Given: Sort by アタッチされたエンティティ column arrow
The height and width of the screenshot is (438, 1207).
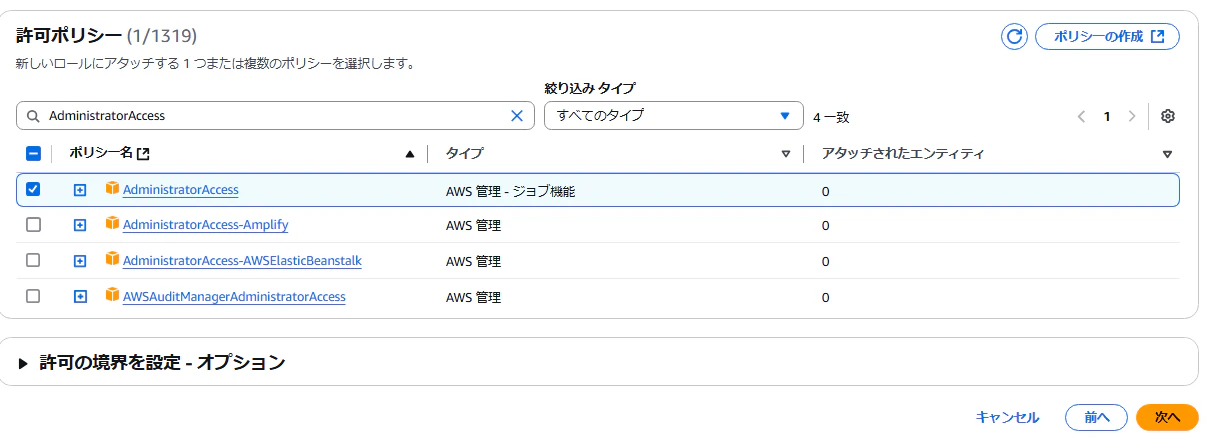Looking at the screenshot, I should point(1167,154).
